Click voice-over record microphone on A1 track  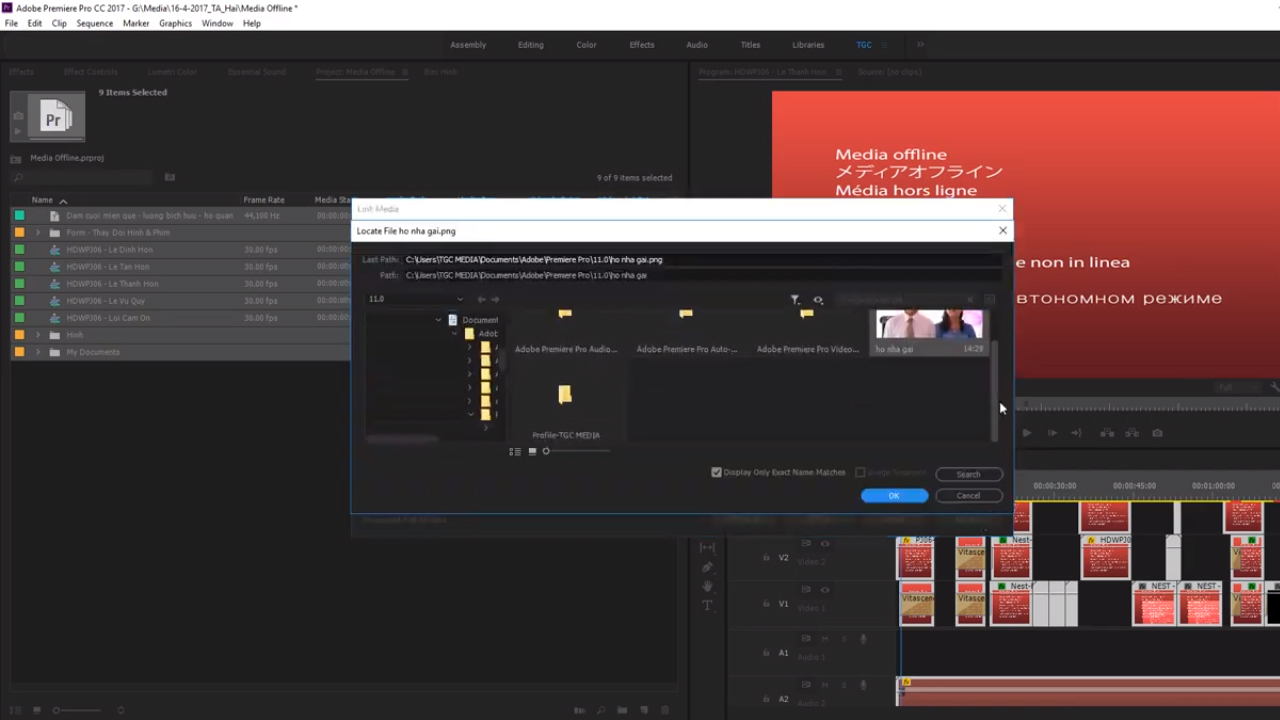click(863, 638)
